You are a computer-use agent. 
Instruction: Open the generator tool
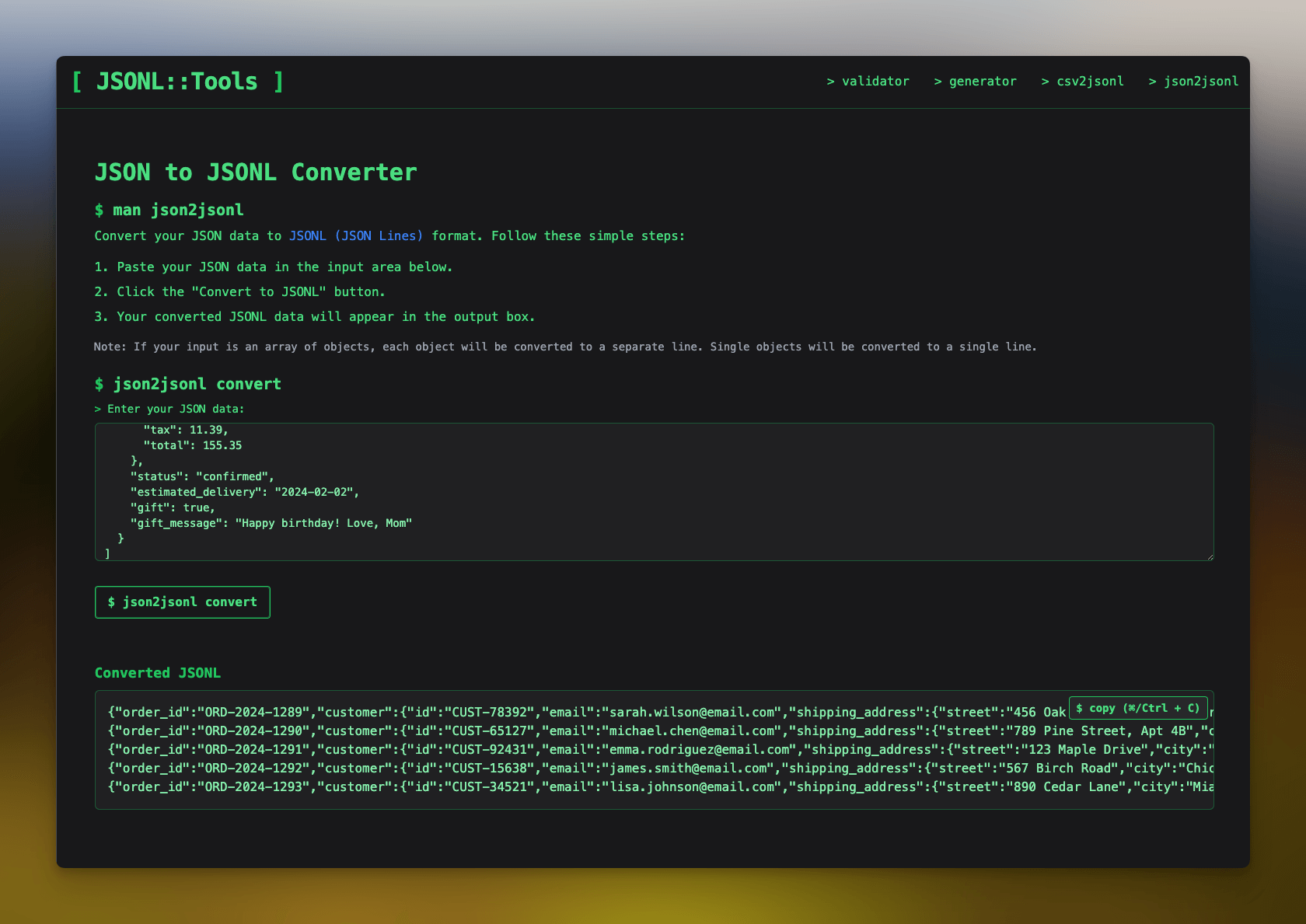[975, 81]
